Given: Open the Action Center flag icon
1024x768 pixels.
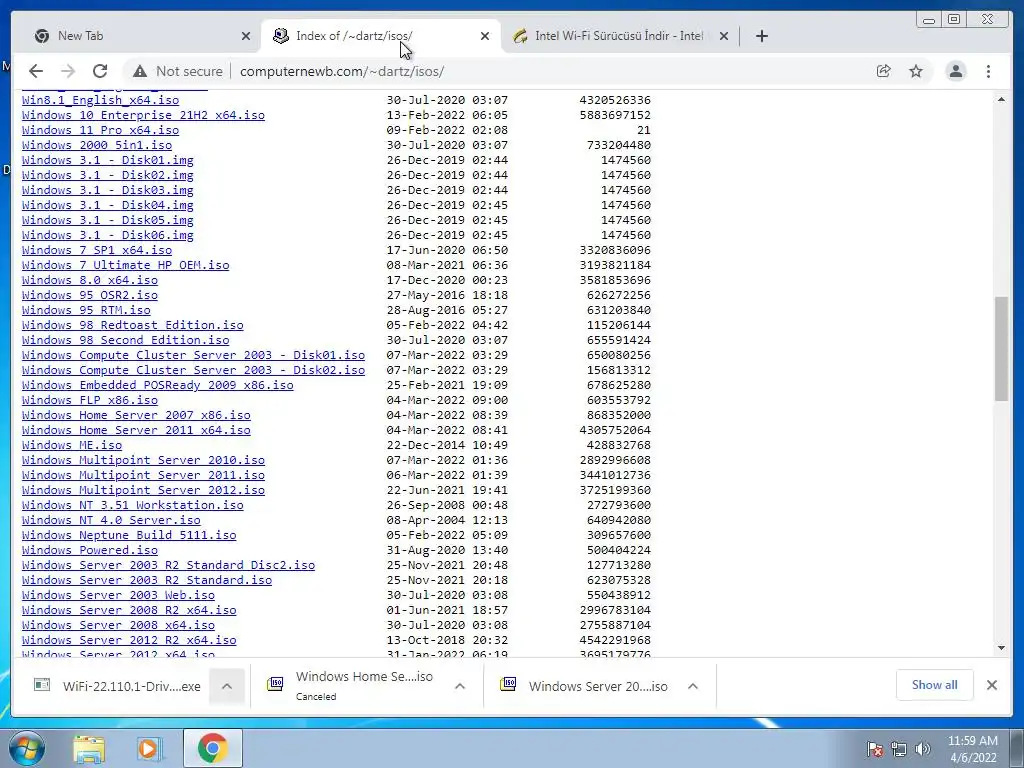Looking at the screenshot, I should (874, 749).
